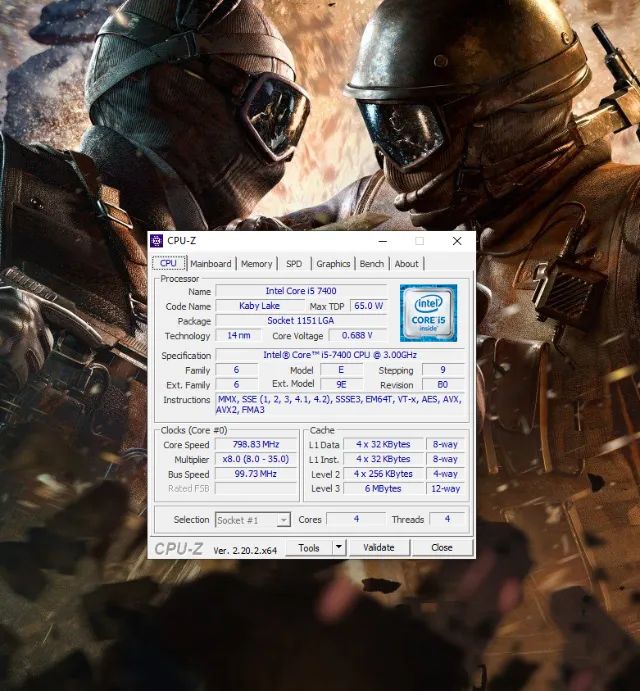Click the L1 Inst. associativity '8-way'
640x691 pixels.
445,459
